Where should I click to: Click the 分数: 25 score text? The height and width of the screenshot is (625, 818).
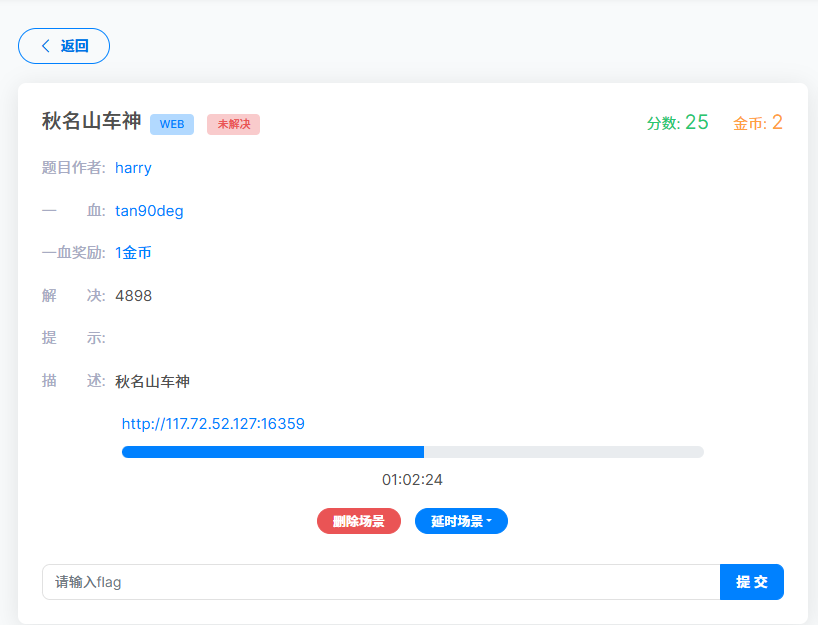coord(678,123)
